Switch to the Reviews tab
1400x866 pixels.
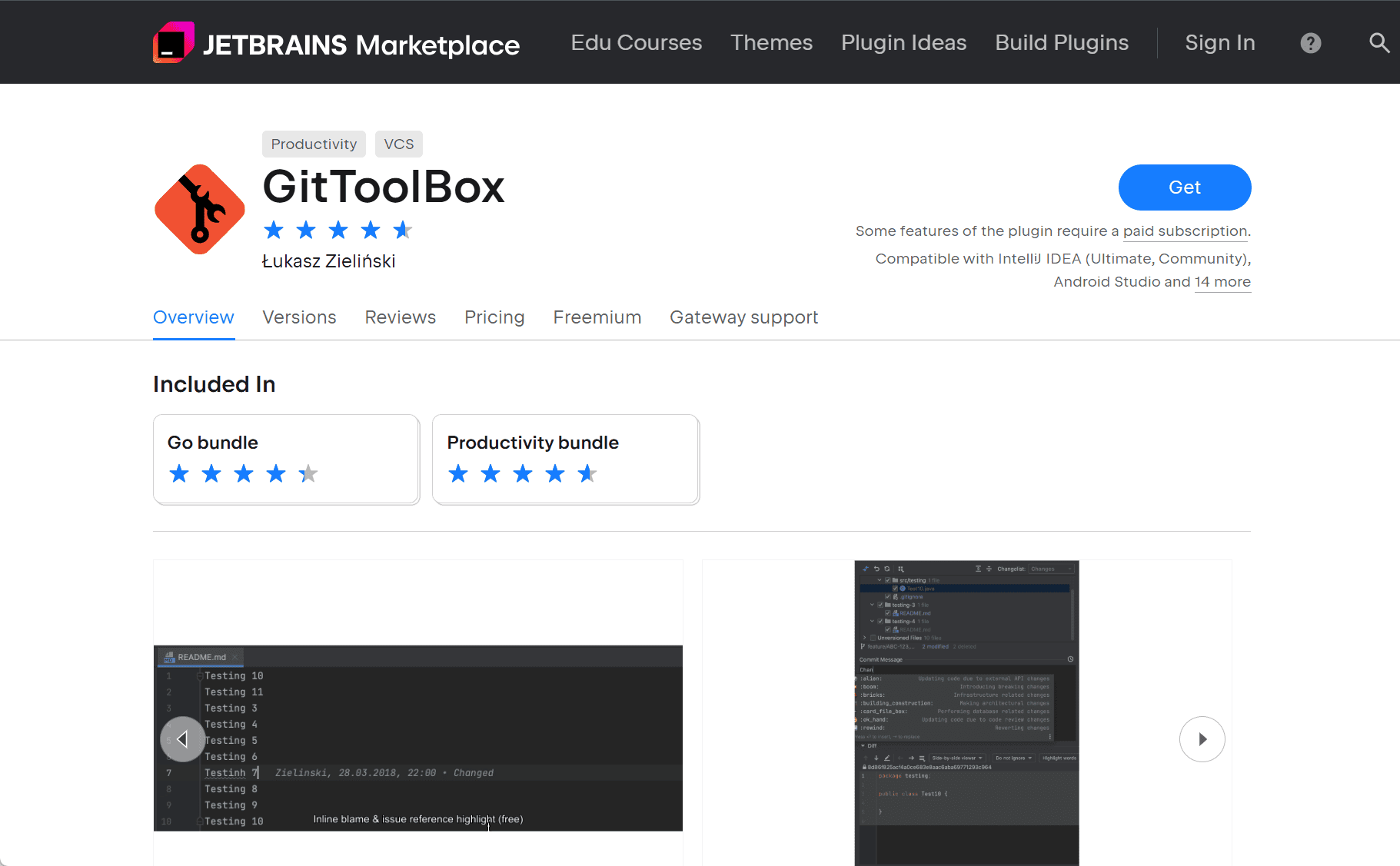tap(401, 317)
